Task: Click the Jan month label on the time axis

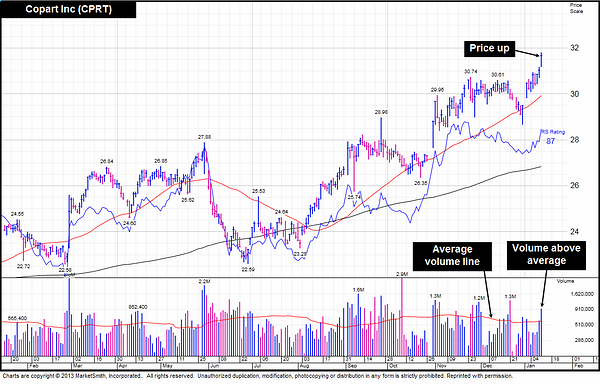Action: [x=530, y=366]
